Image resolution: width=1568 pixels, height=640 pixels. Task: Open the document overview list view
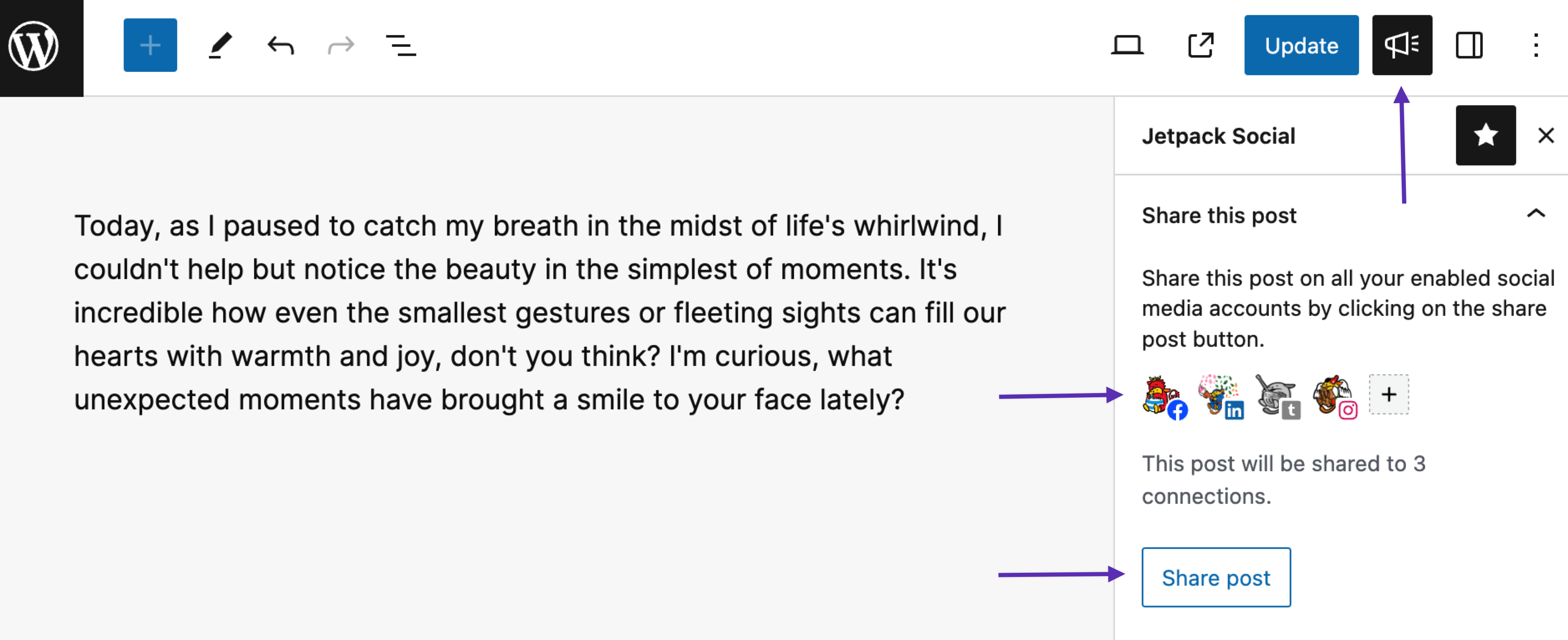(400, 45)
